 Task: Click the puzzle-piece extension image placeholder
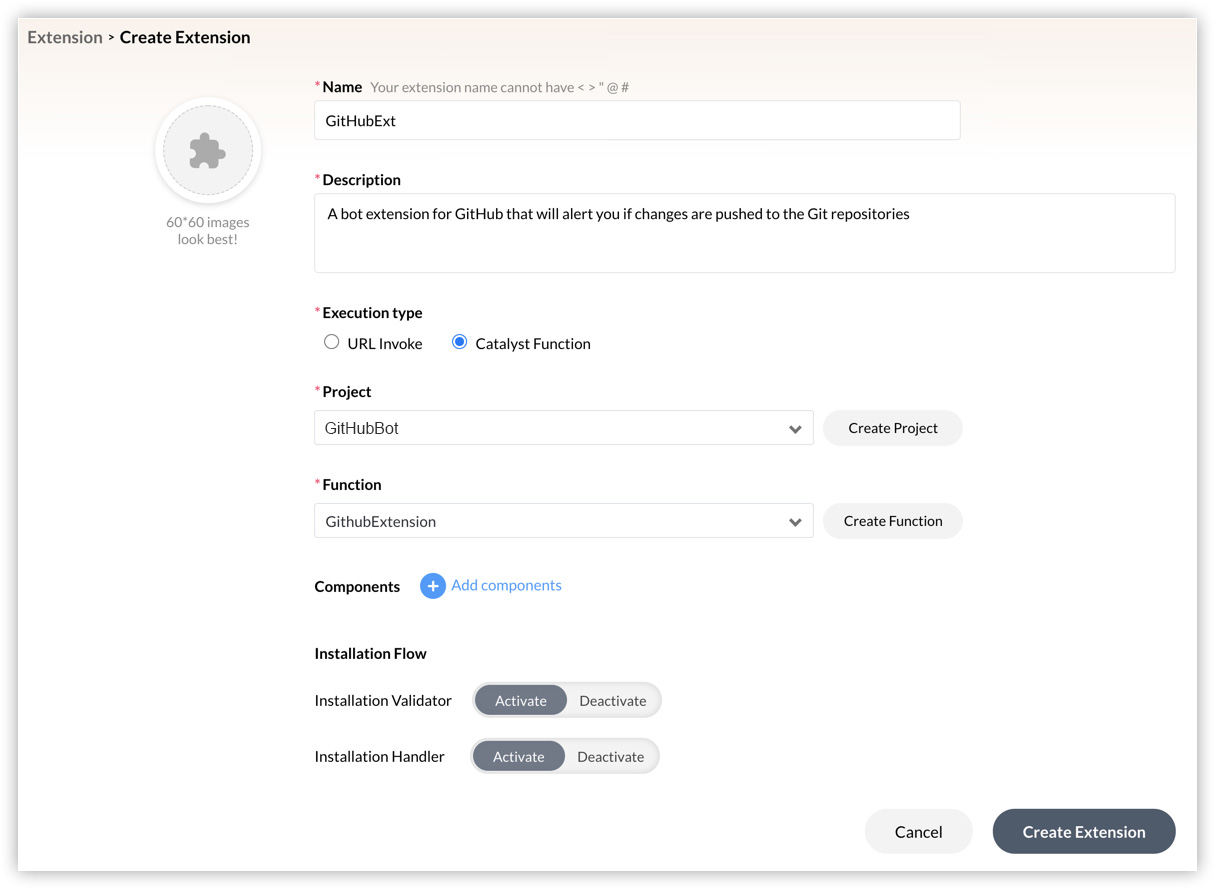[x=208, y=151]
